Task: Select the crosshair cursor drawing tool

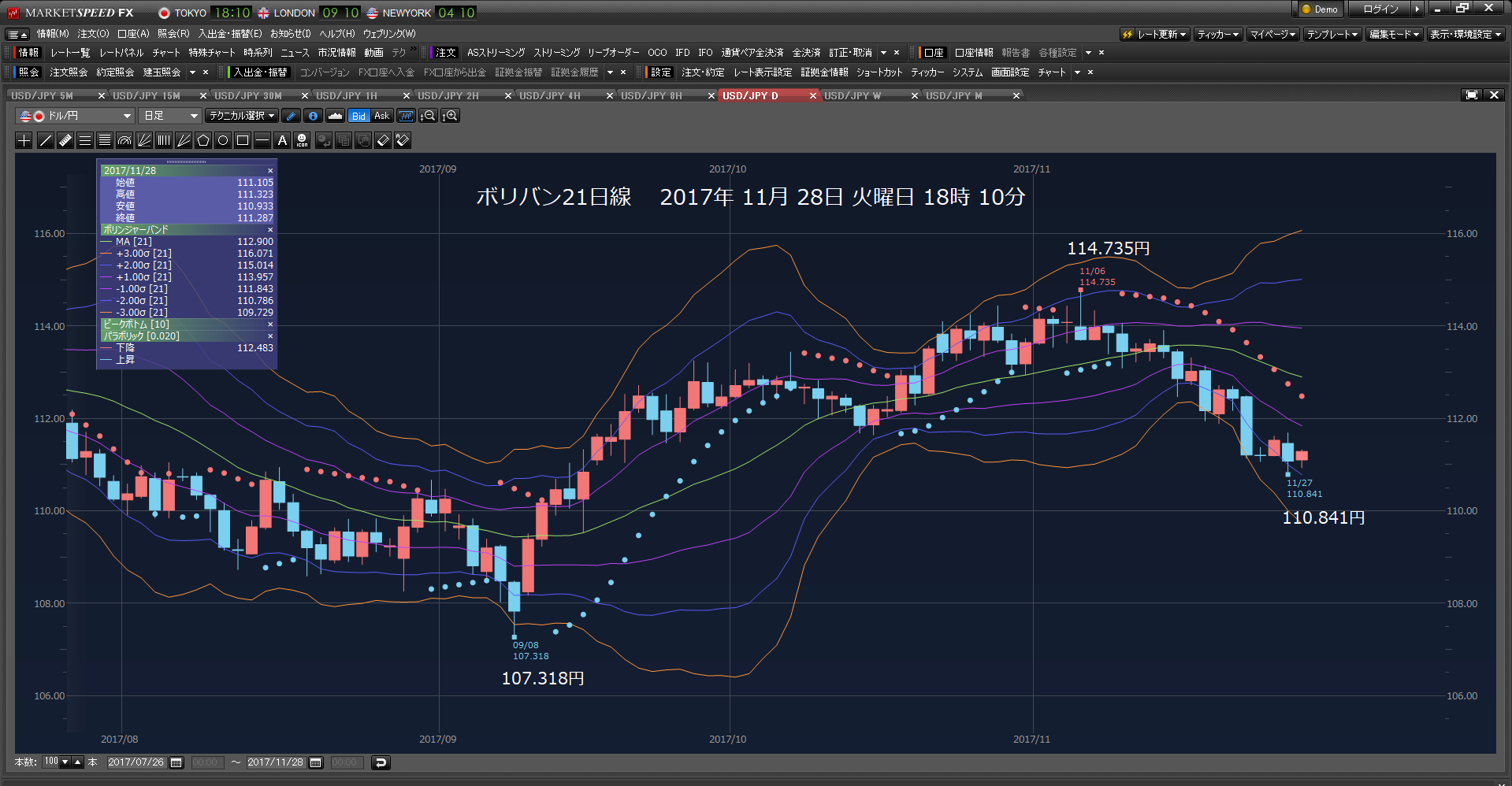Action: click(24, 140)
